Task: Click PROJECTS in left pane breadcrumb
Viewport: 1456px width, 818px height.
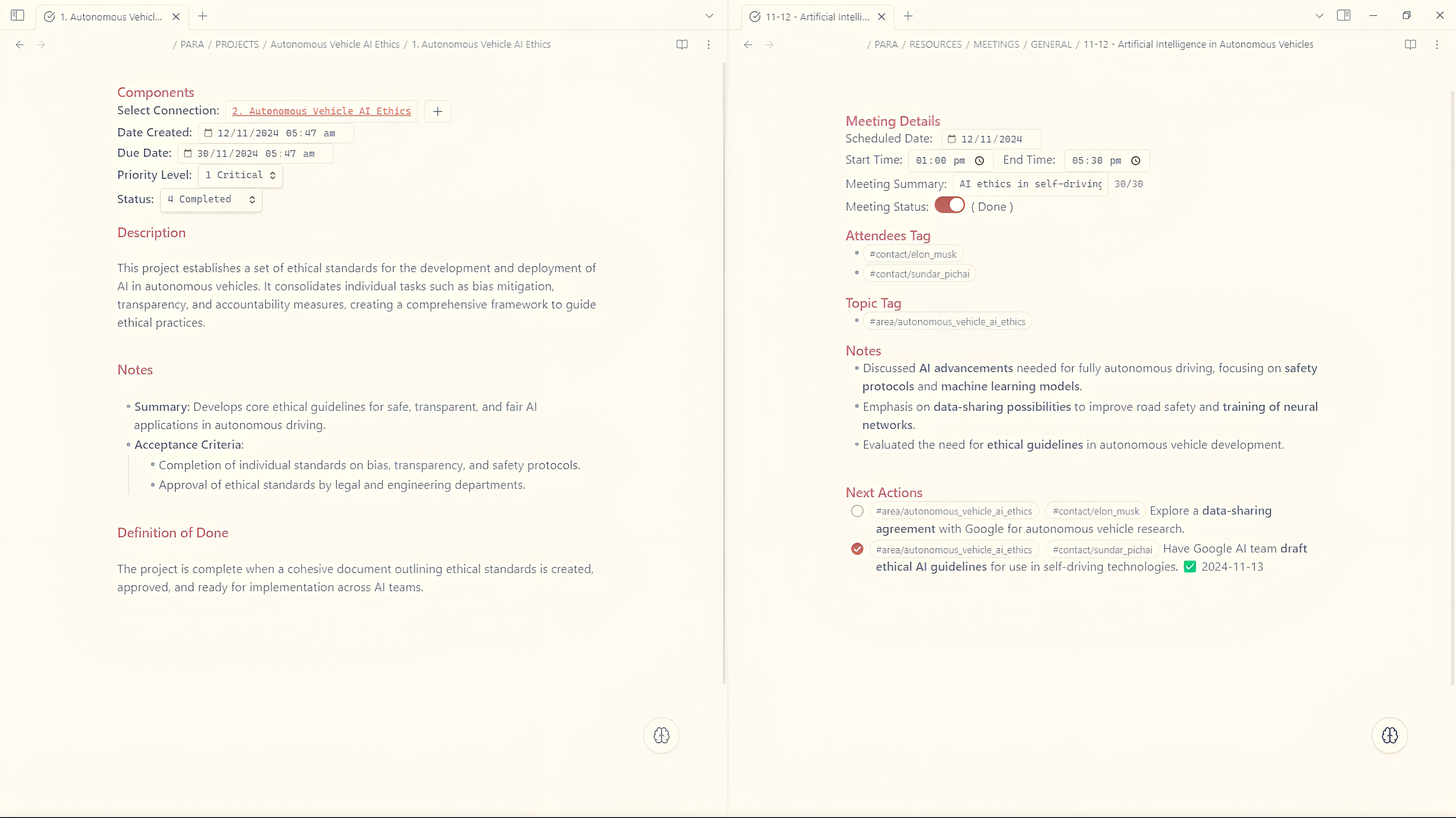Action: coord(237,44)
